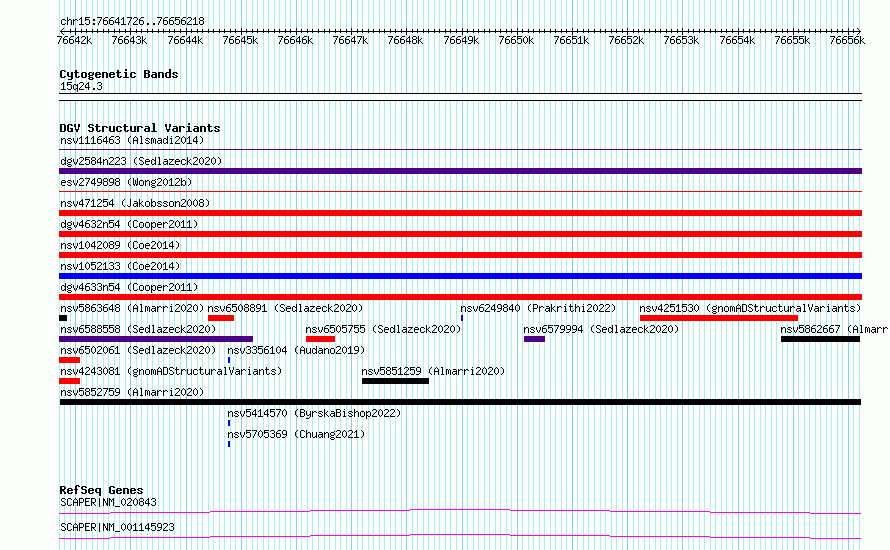Click the 76645k ruler position

point(240,40)
